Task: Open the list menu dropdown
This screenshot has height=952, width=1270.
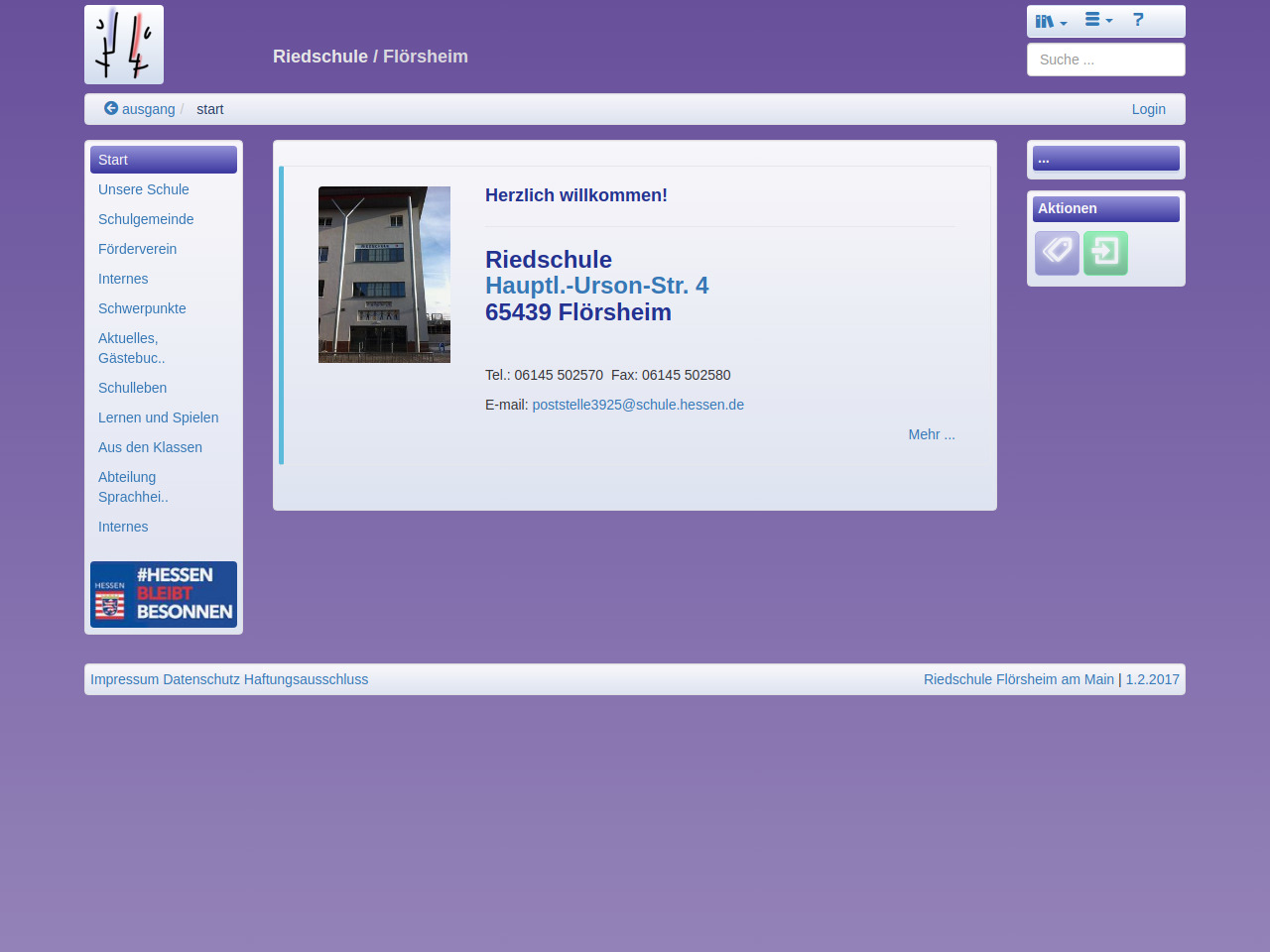Action: [x=1098, y=20]
